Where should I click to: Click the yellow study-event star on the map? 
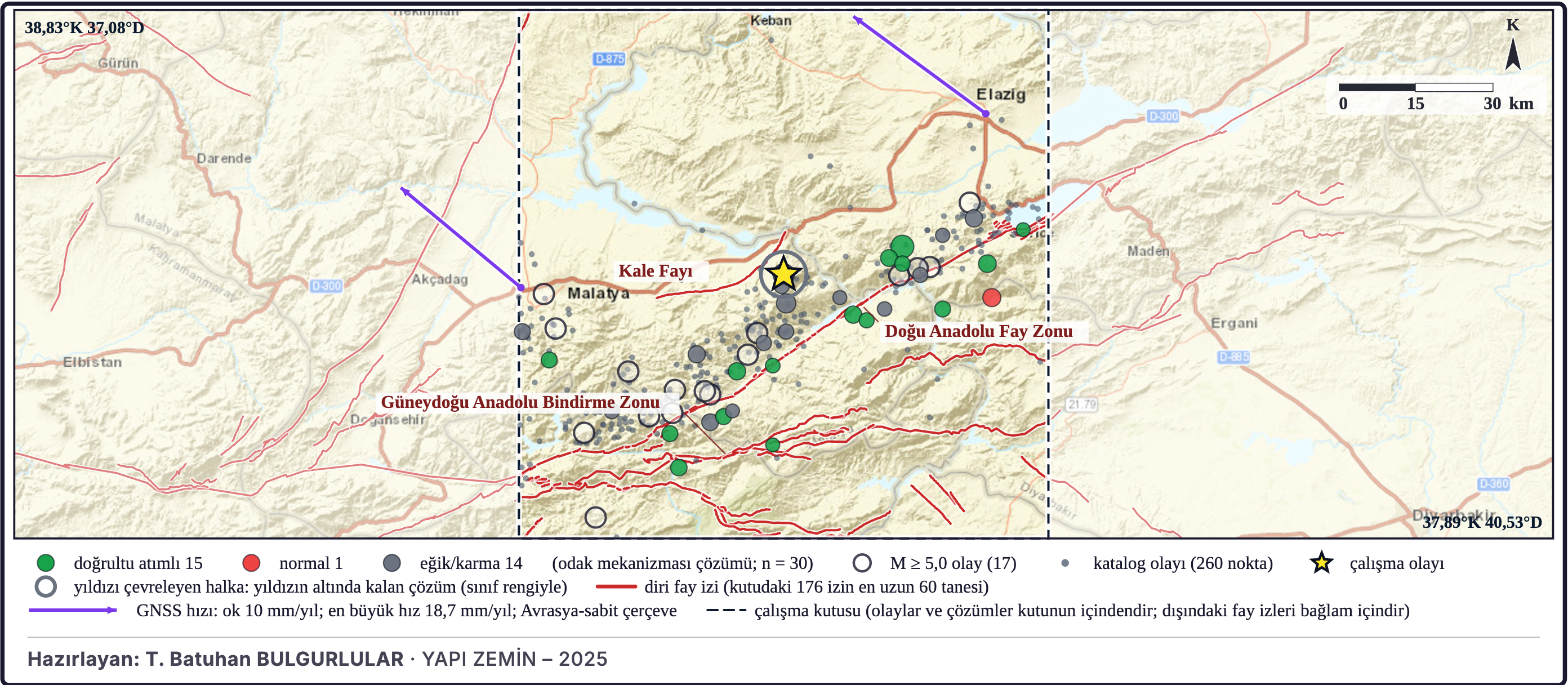[783, 274]
